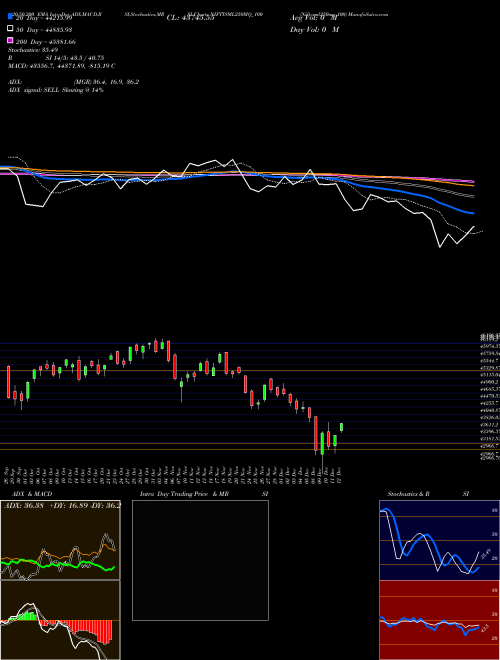Click the RSI 14/3 values line
500x660 pixels.
[x=56, y=58]
